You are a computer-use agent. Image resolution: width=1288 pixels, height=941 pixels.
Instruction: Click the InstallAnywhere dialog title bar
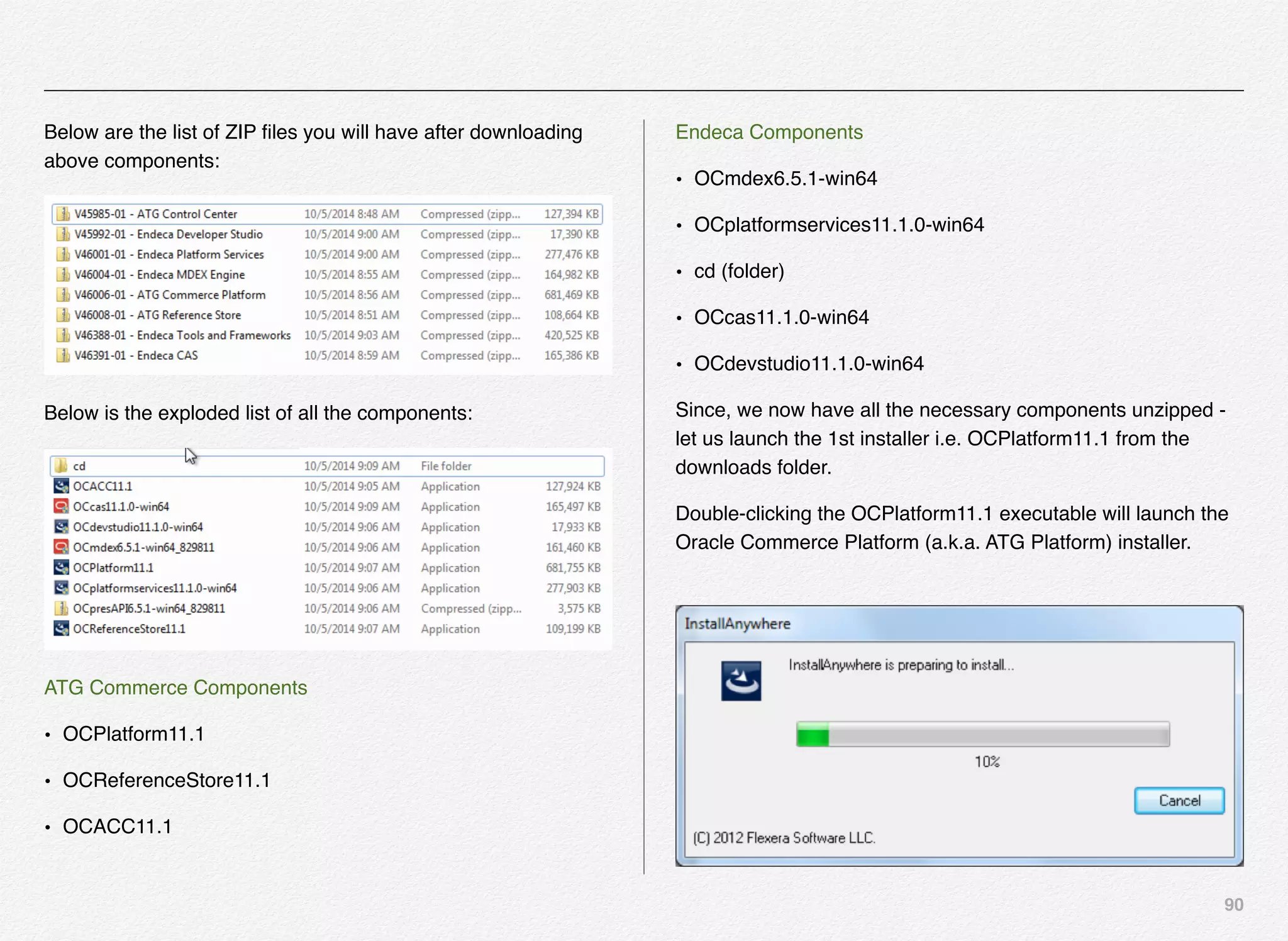[959, 623]
